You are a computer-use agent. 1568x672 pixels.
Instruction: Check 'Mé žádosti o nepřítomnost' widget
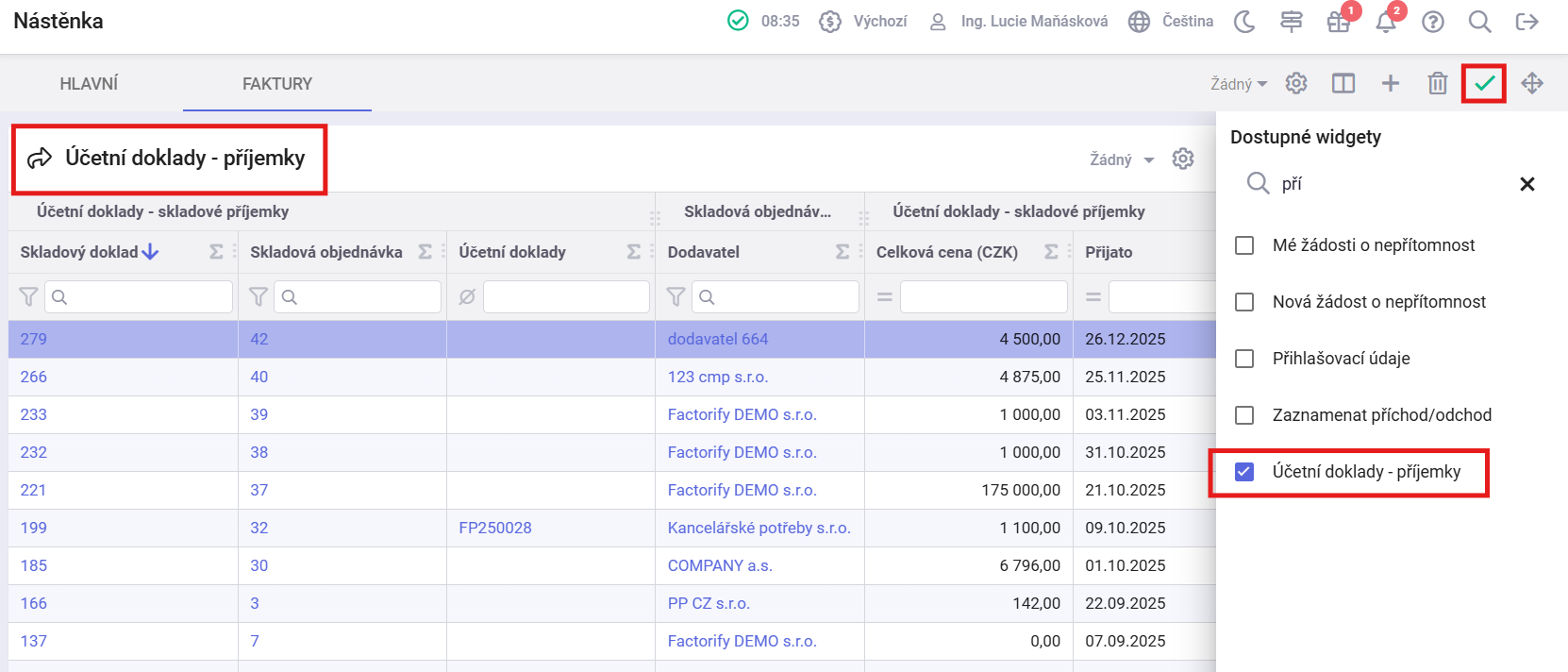pyautogui.click(x=1244, y=245)
